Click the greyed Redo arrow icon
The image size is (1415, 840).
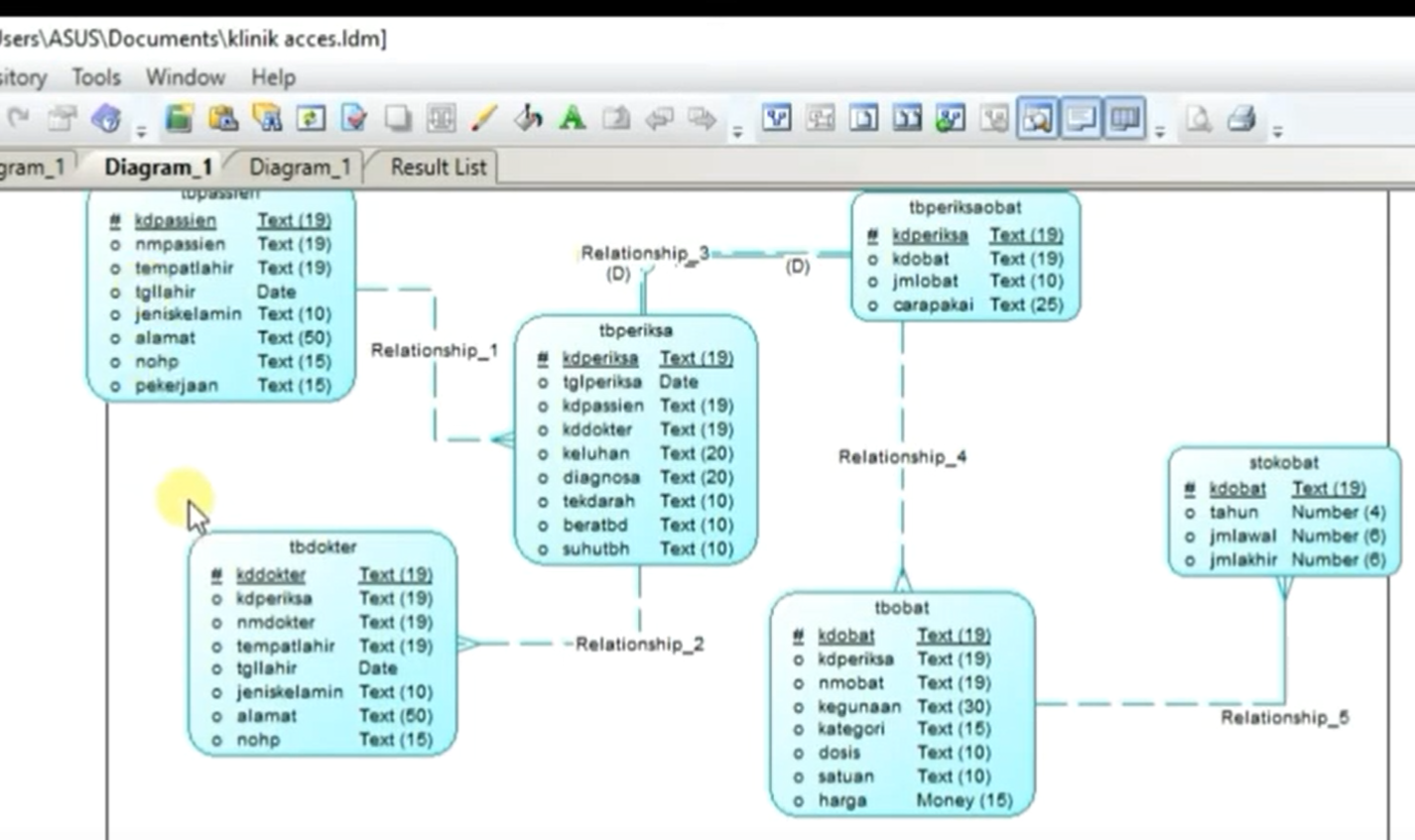point(17,119)
